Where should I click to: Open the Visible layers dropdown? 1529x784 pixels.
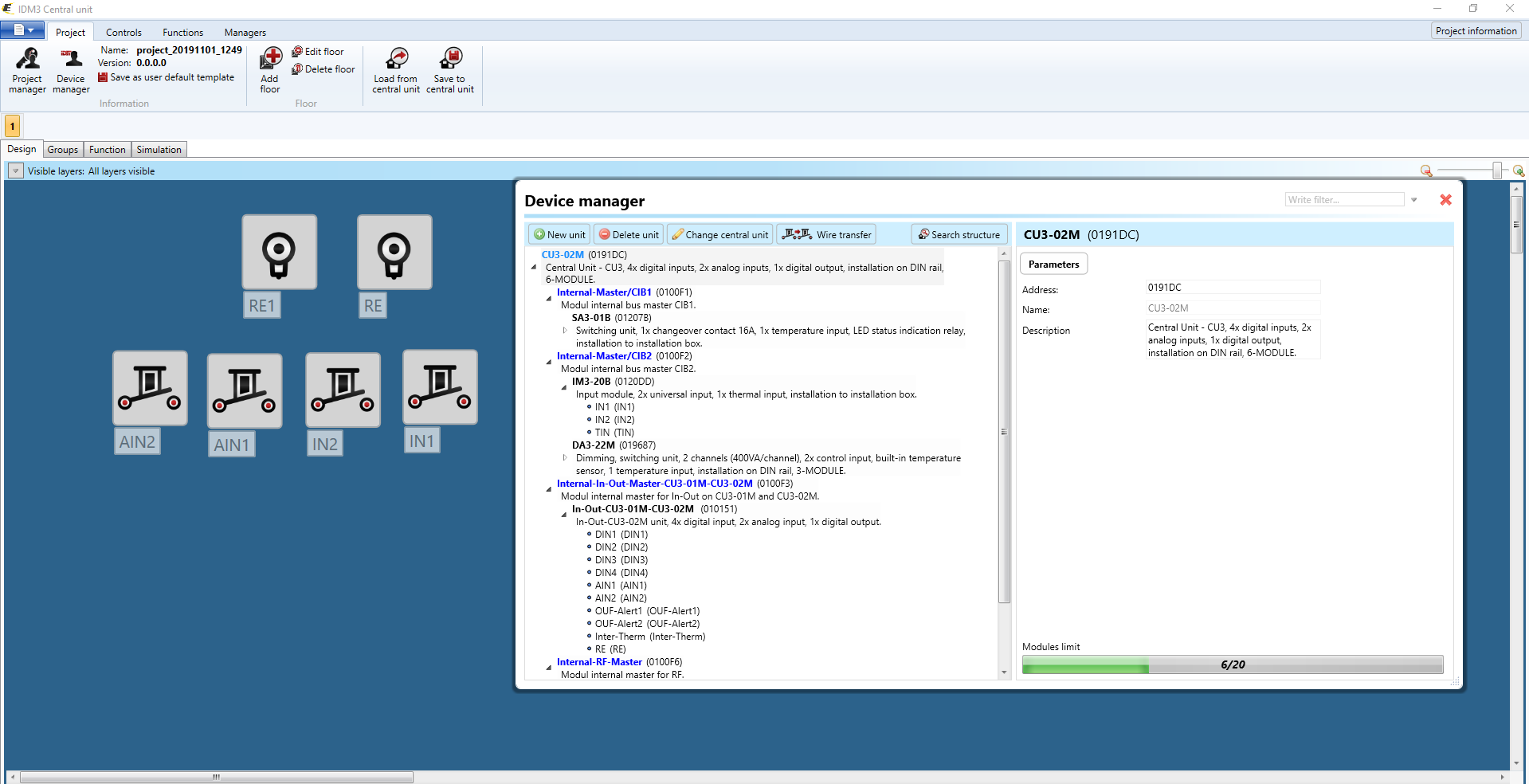(15, 171)
